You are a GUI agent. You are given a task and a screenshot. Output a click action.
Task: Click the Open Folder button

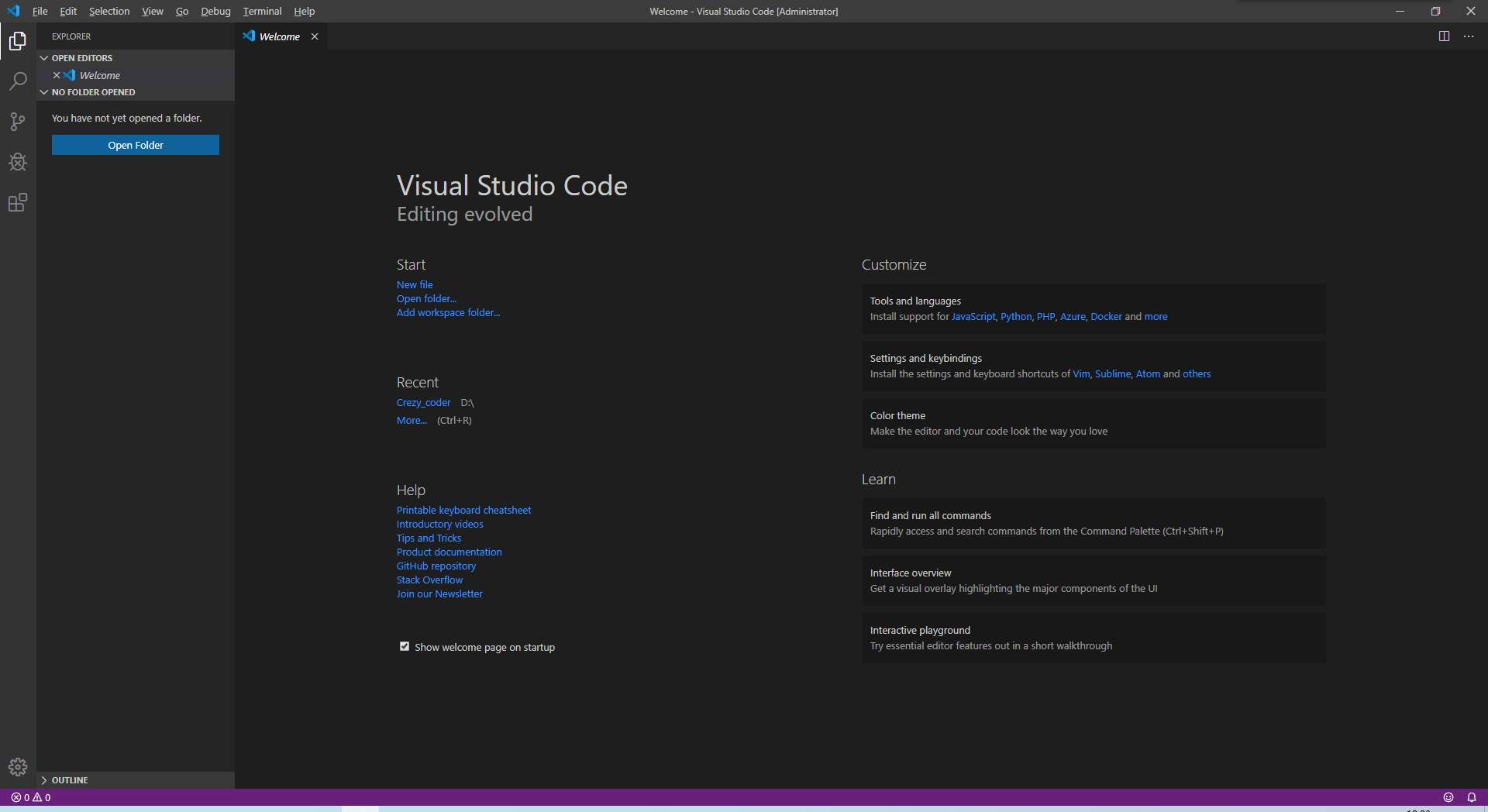(136, 145)
